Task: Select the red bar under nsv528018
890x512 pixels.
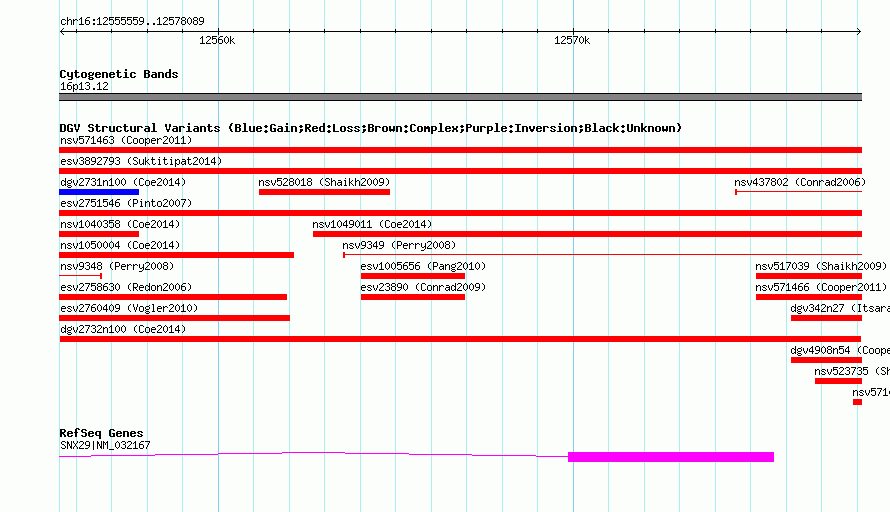Action: 324,192
